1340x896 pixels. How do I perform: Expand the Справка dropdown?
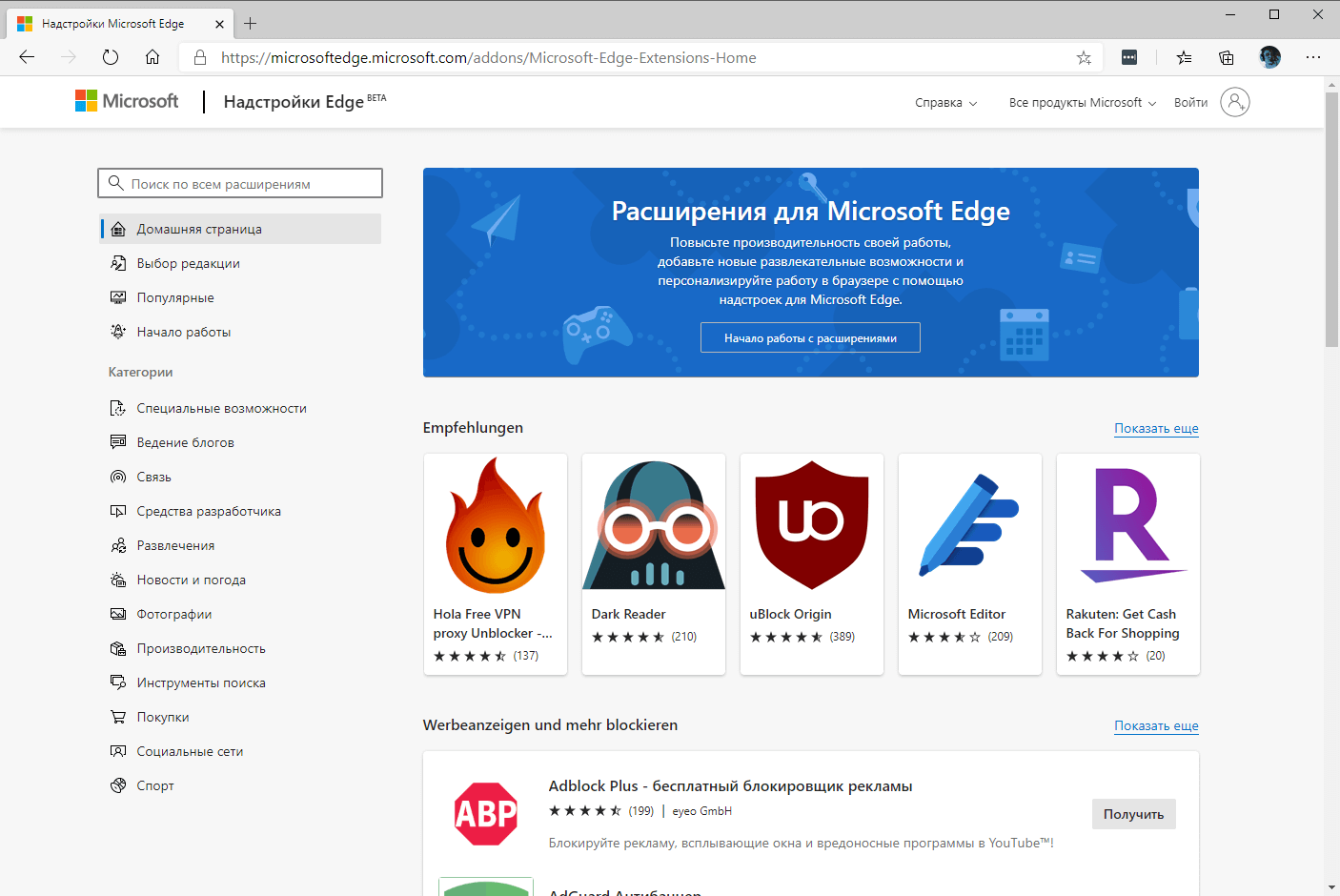[945, 103]
